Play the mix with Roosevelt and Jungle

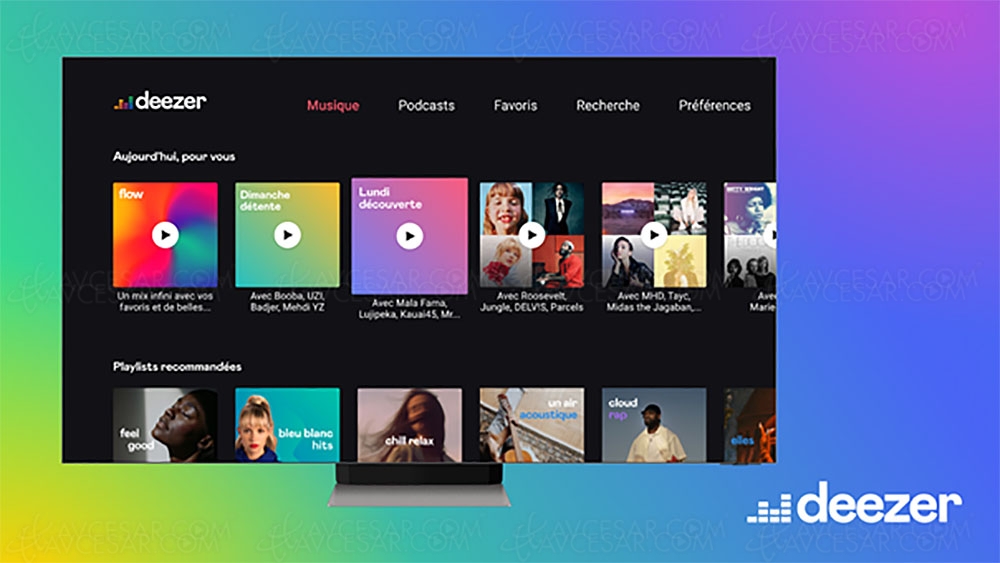click(531, 235)
